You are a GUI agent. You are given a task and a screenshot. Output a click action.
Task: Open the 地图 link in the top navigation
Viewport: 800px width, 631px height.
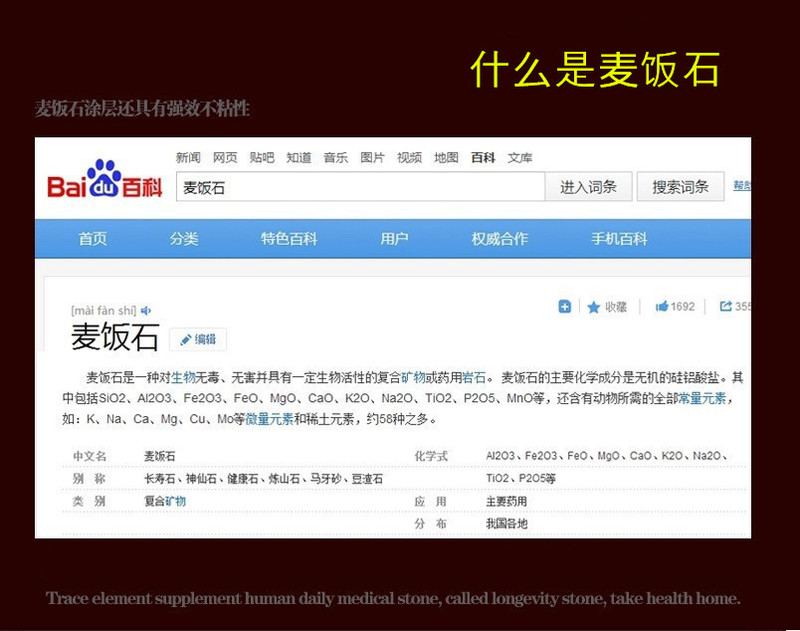[446, 158]
